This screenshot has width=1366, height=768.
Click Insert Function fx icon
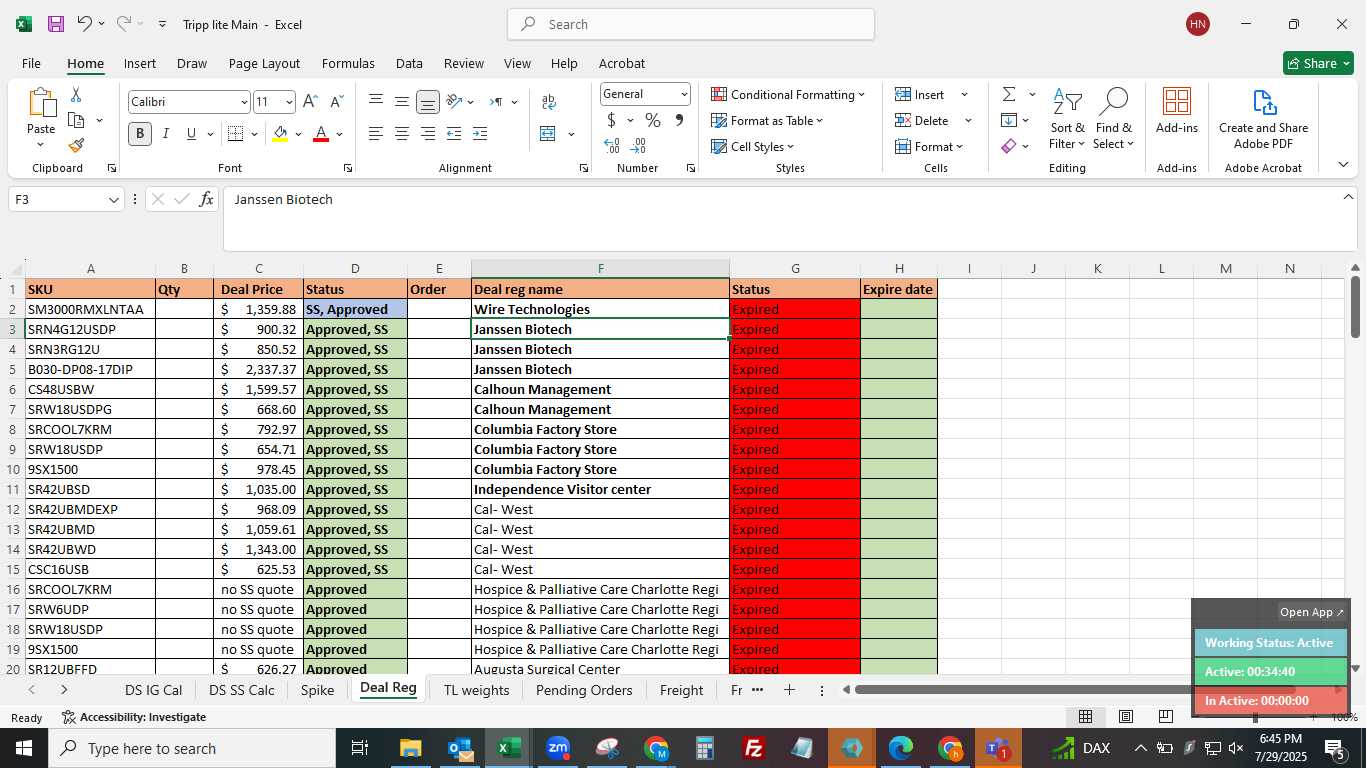pos(206,200)
